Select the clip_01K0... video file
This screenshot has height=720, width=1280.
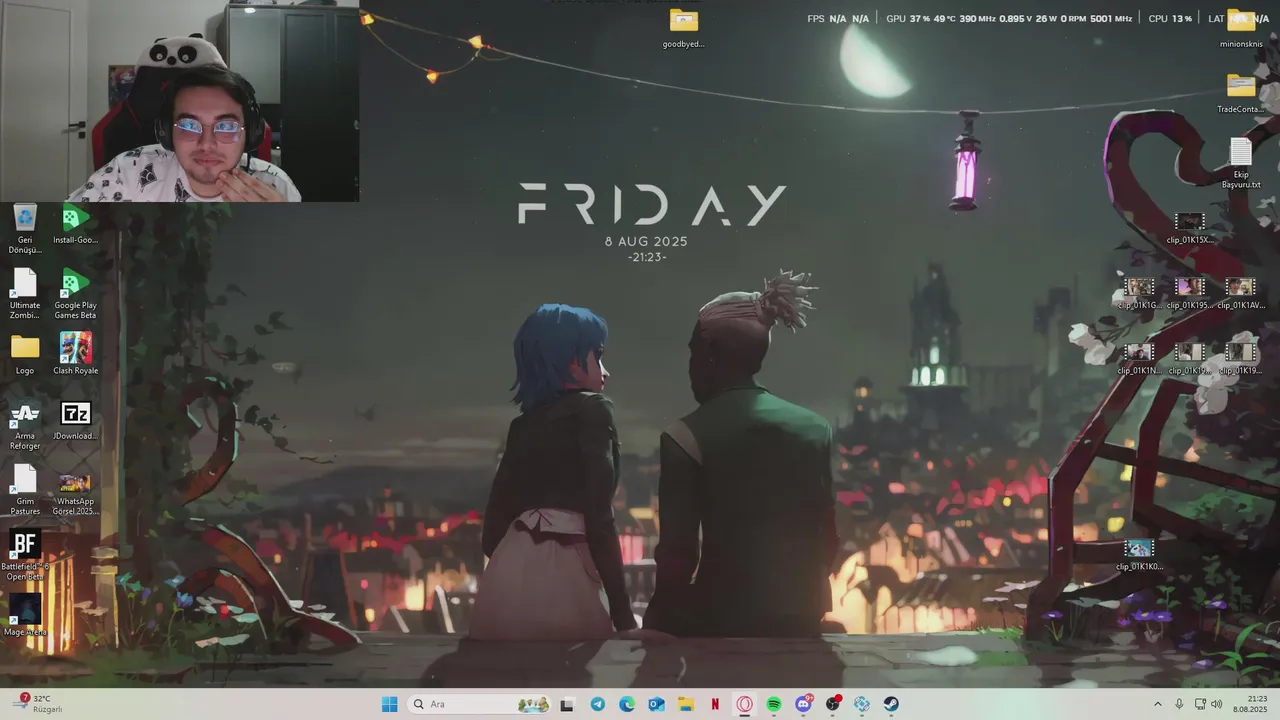1139,555
